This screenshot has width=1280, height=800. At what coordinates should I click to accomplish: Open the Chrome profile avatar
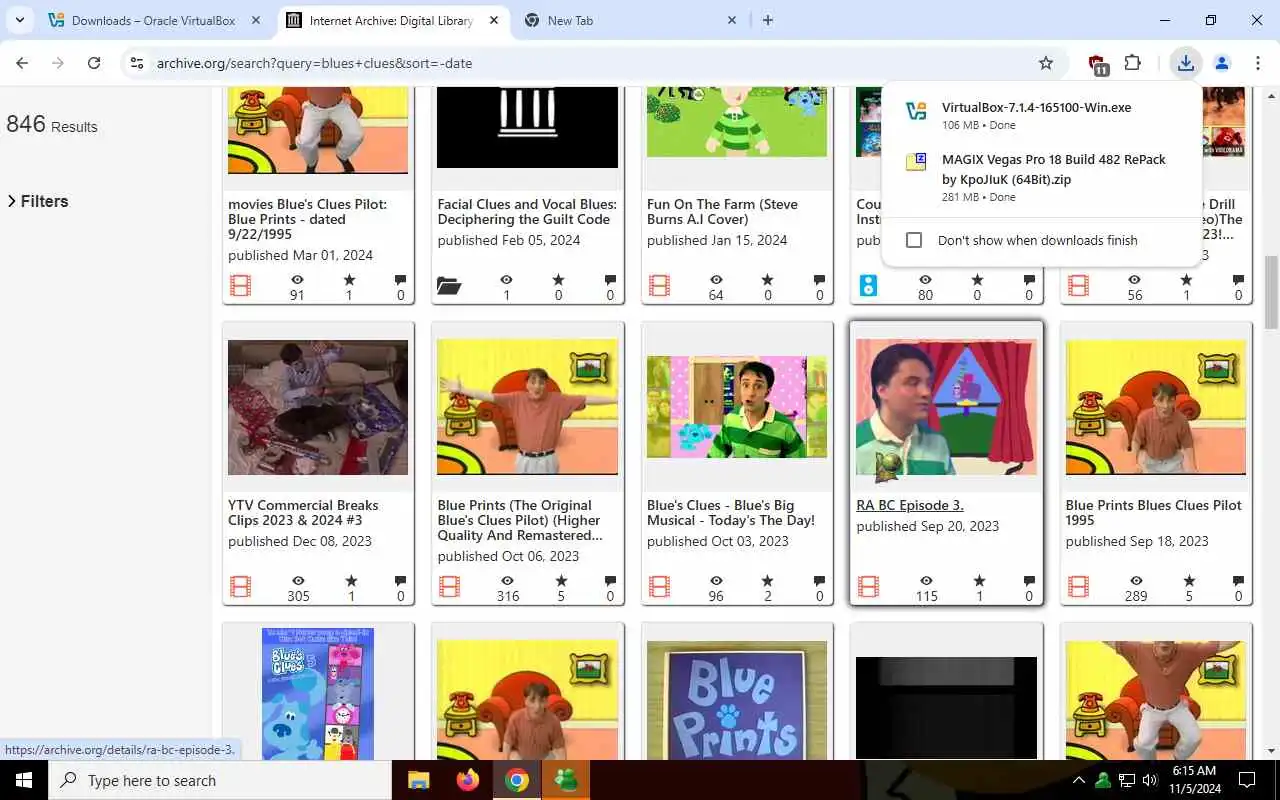pos(1222,63)
